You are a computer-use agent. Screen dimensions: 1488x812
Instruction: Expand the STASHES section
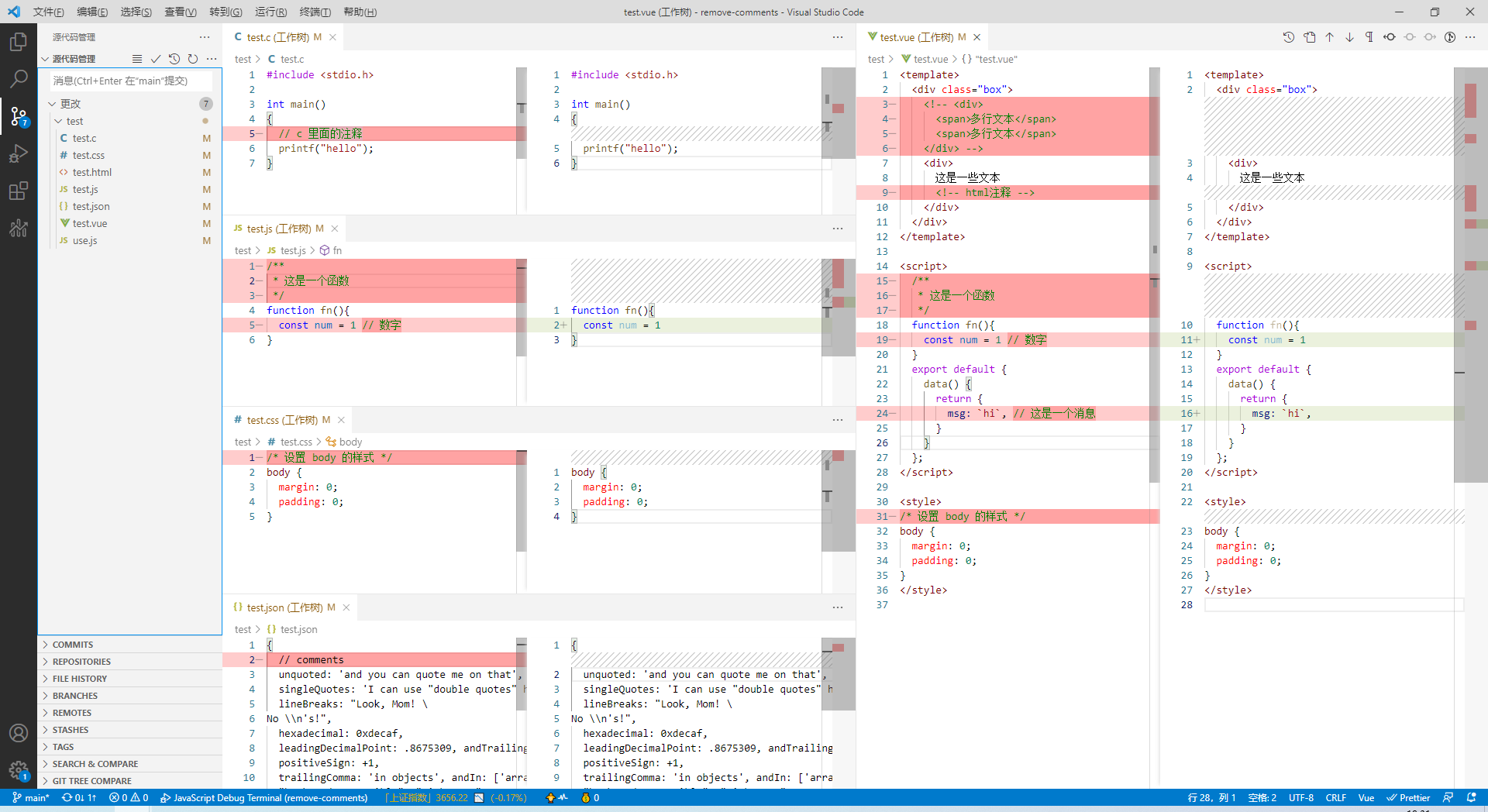pos(129,730)
